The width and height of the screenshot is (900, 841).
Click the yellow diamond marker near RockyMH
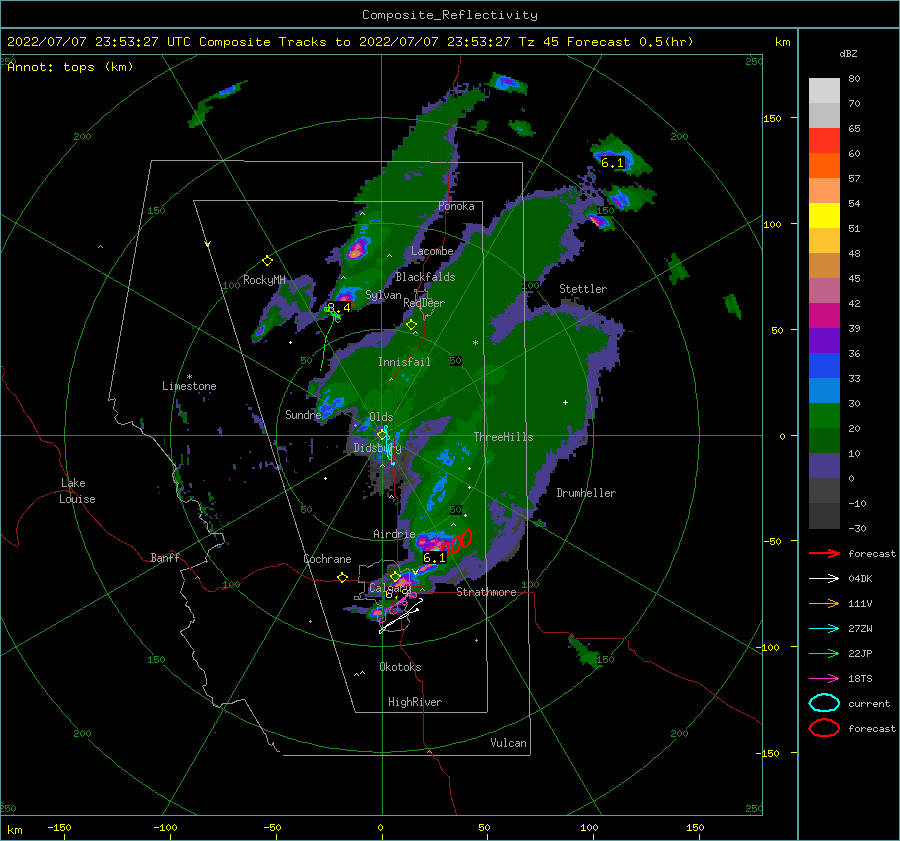point(267,261)
